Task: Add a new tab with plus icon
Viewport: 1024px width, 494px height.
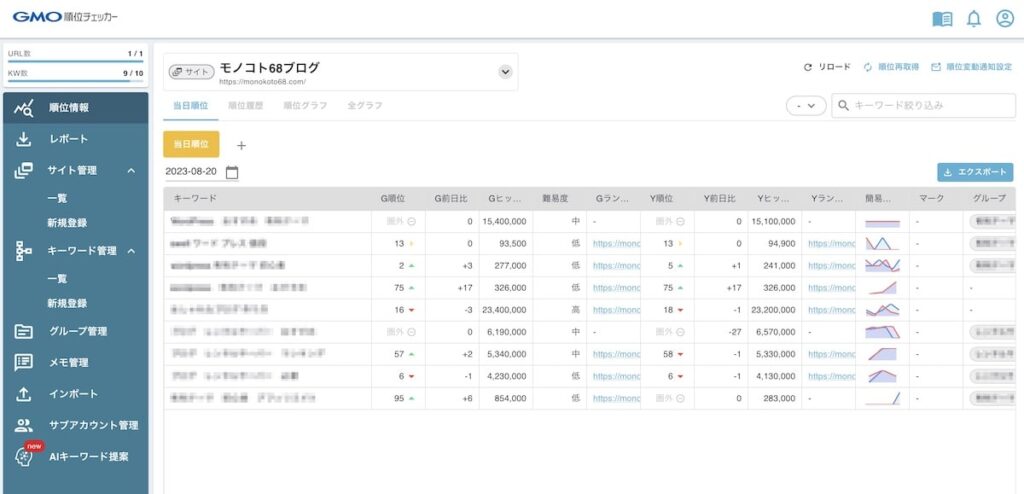Action: 241,145
